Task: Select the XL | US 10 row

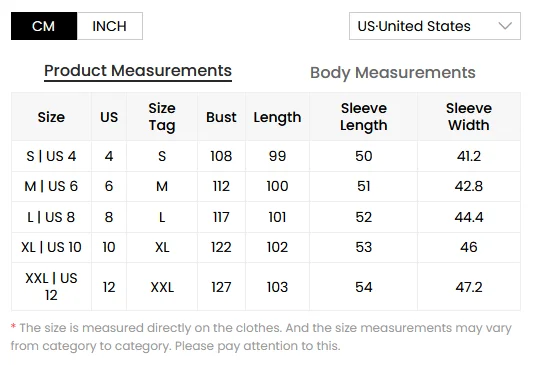Action: pyautogui.click(x=266, y=247)
